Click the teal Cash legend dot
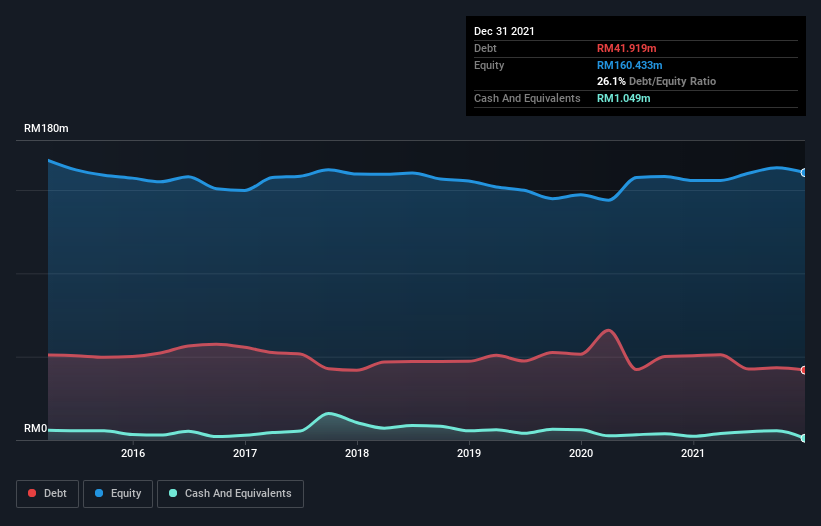The image size is (821, 526). 173,493
